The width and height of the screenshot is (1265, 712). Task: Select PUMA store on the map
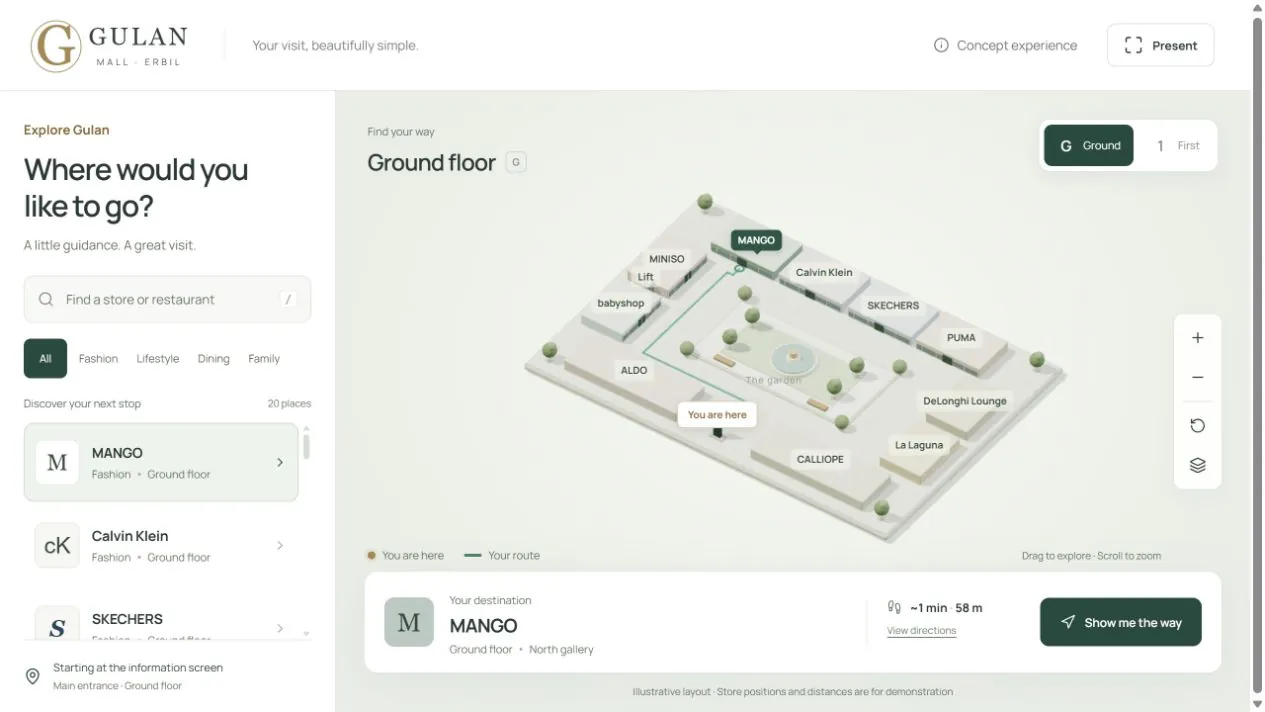click(x=961, y=337)
